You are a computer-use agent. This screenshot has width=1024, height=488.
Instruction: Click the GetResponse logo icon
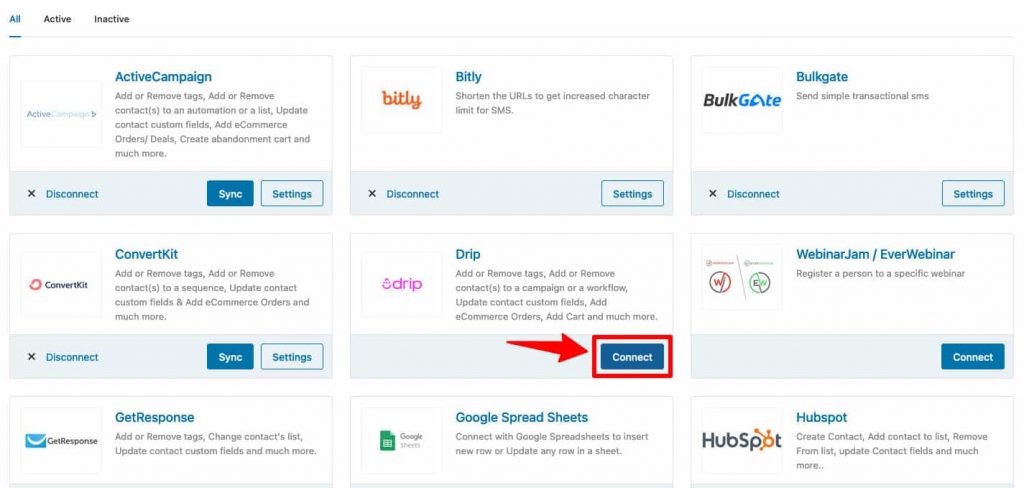(61, 441)
